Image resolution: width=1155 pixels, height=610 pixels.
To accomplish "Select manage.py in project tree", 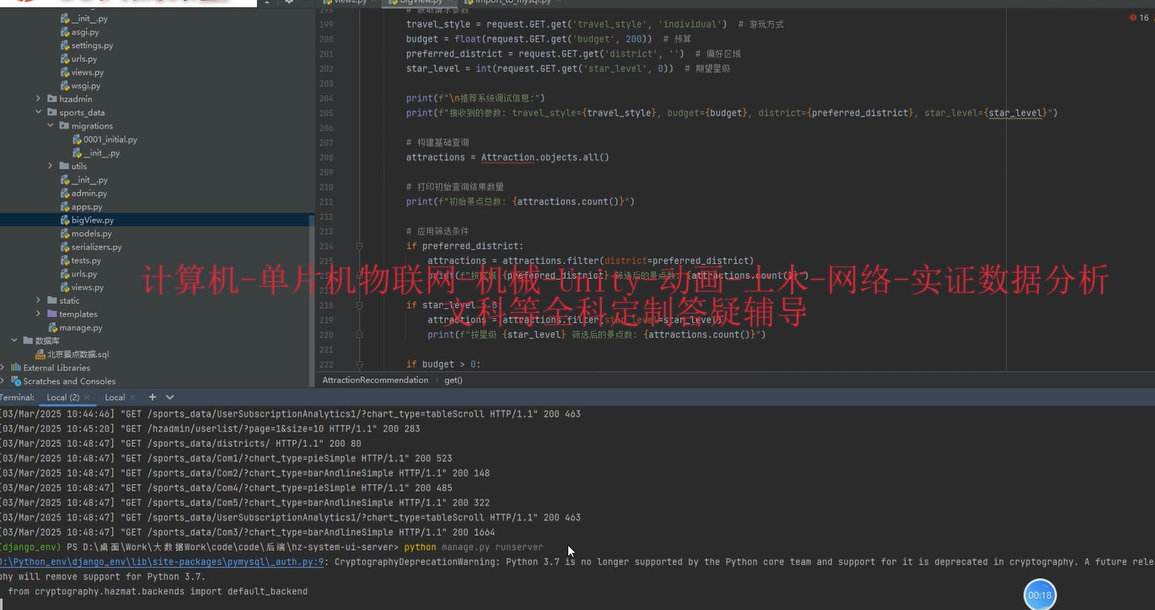I will [81, 327].
